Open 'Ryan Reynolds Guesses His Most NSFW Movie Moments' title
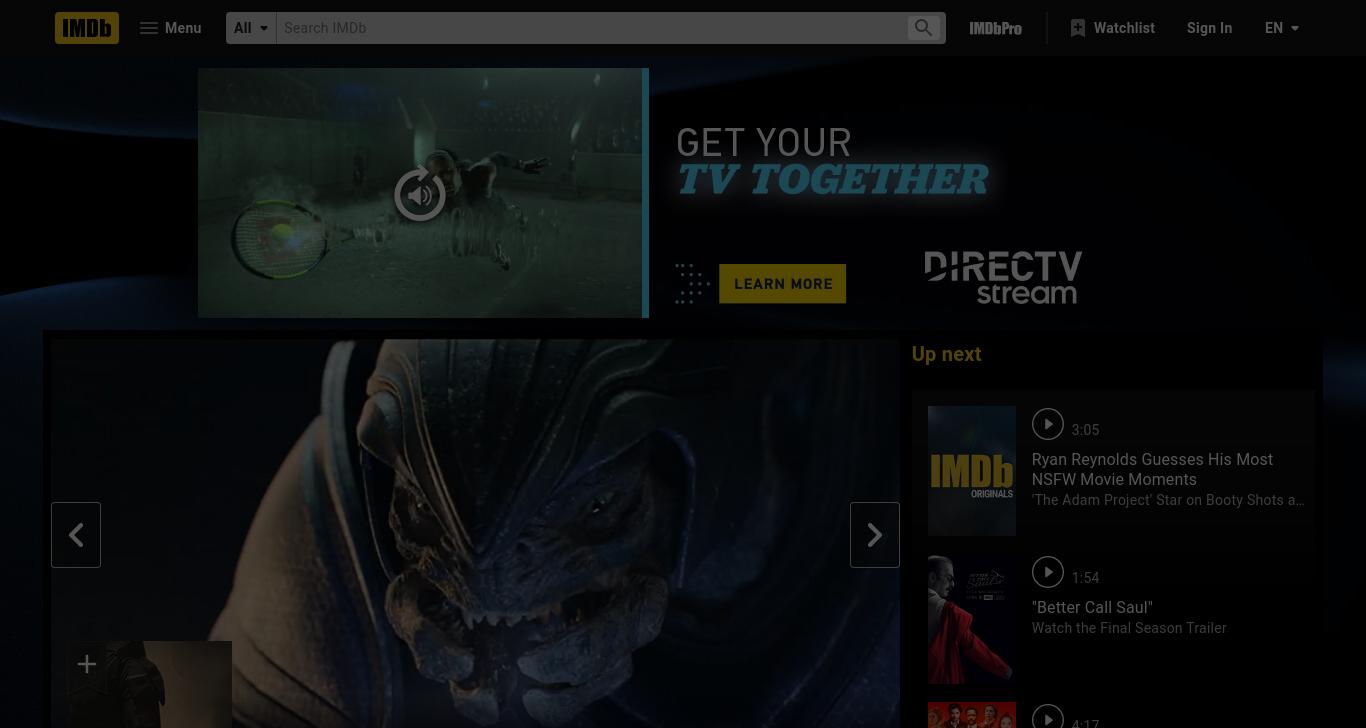This screenshot has height=728, width=1366. [1152, 469]
